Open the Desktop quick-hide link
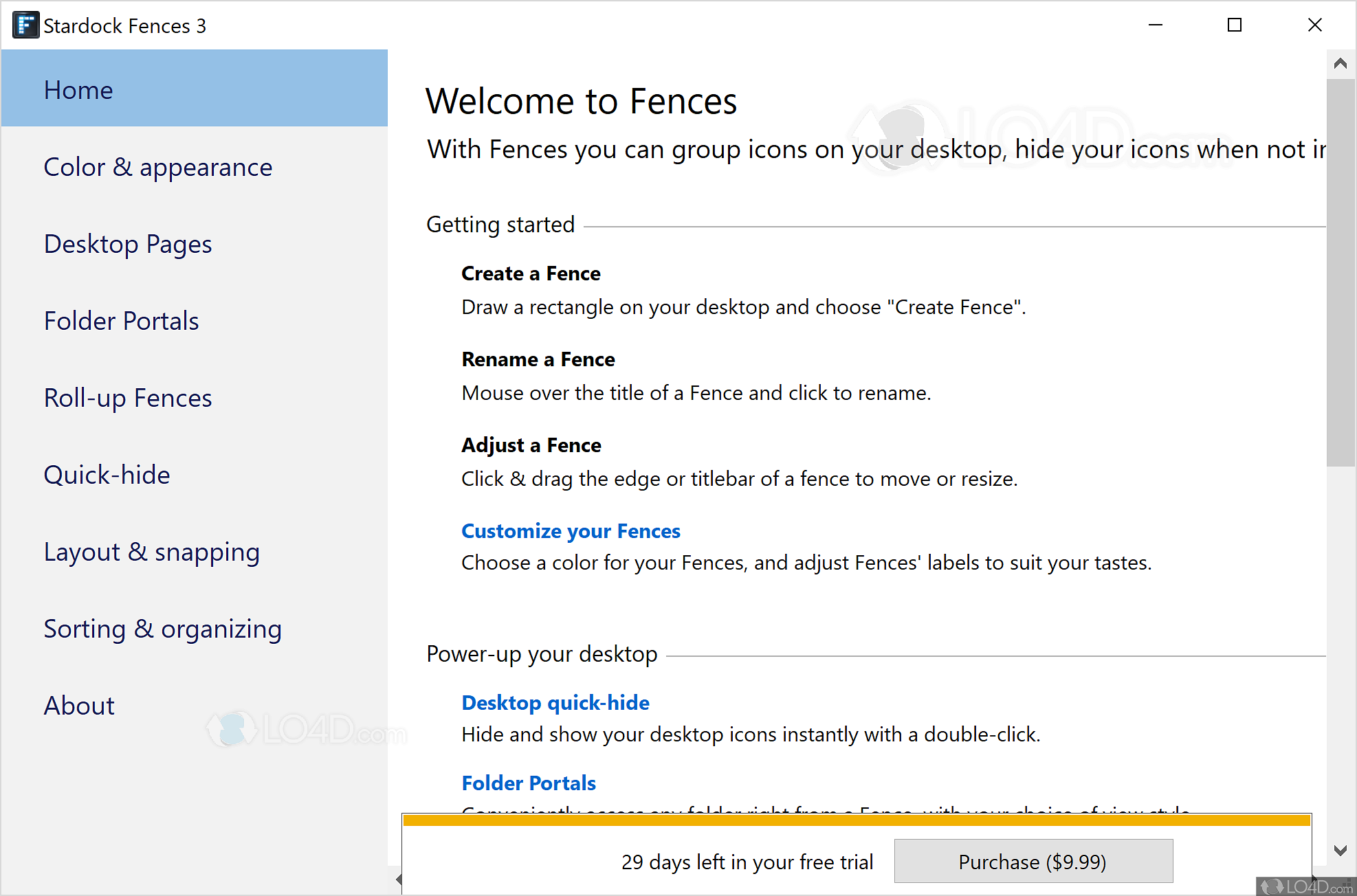Image resolution: width=1357 pixels, height=896 pixels. pyautogui.click(x=555, y=703)
